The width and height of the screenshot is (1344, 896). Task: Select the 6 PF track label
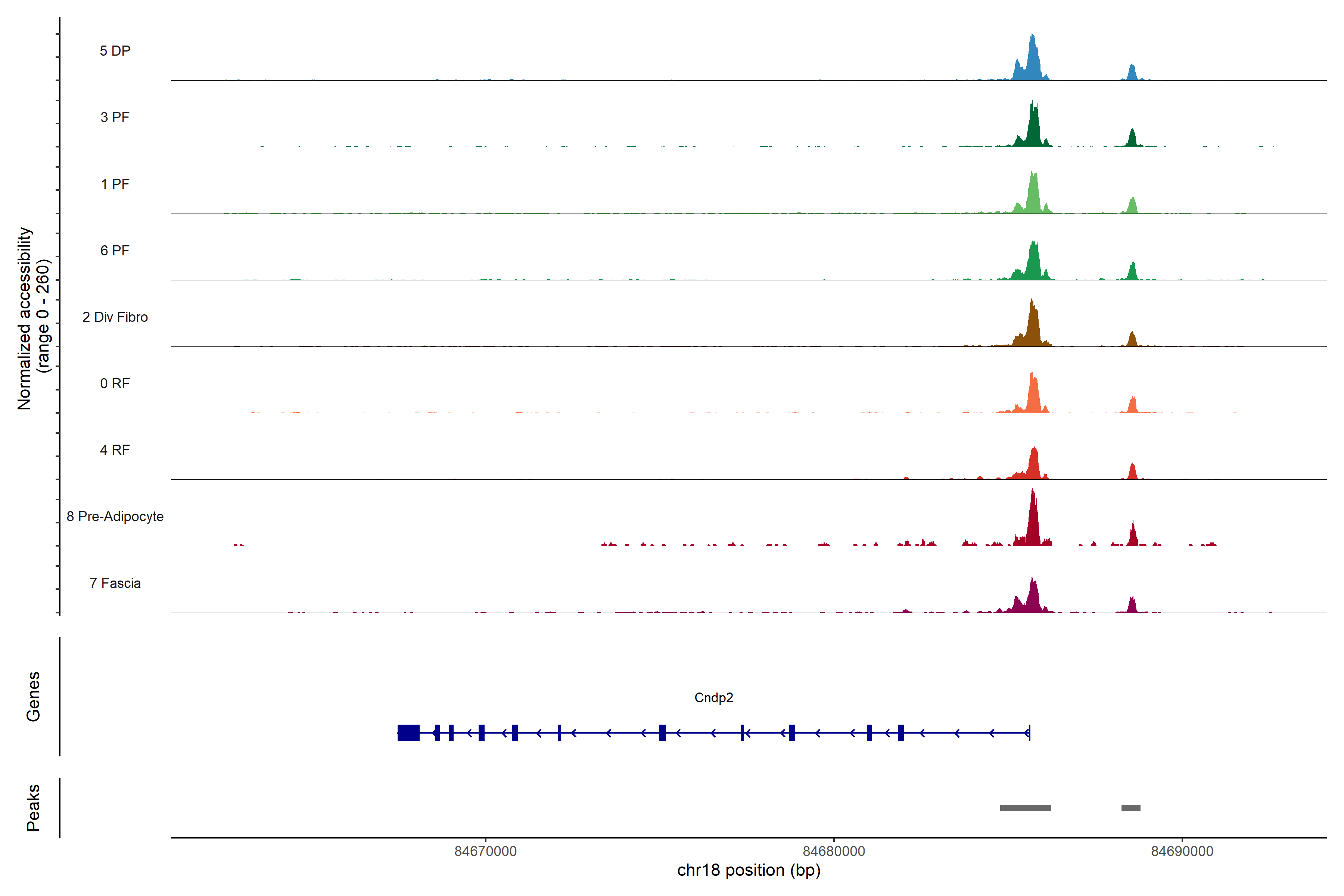[115, 250]
